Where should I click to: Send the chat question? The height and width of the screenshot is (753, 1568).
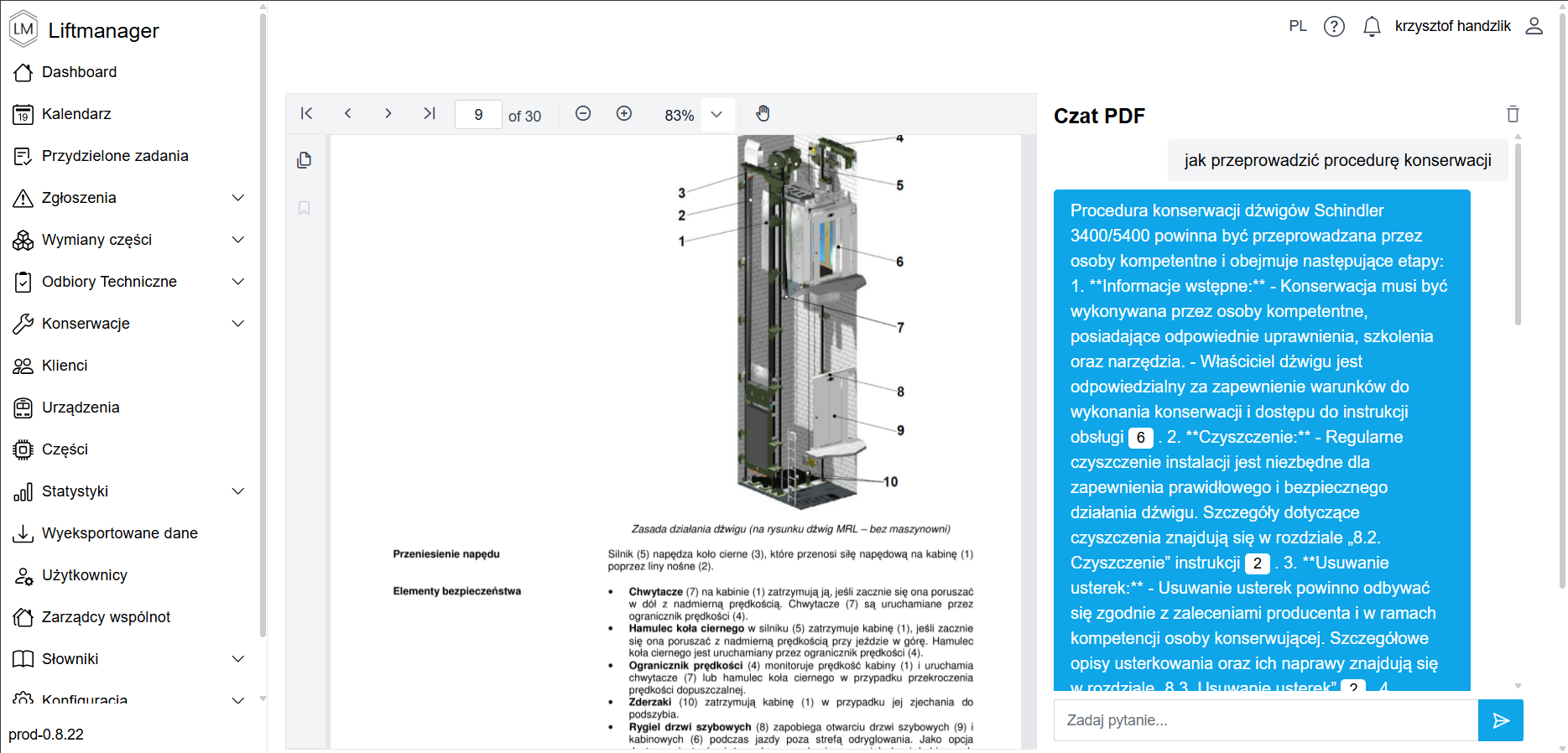click(1500, 720)
